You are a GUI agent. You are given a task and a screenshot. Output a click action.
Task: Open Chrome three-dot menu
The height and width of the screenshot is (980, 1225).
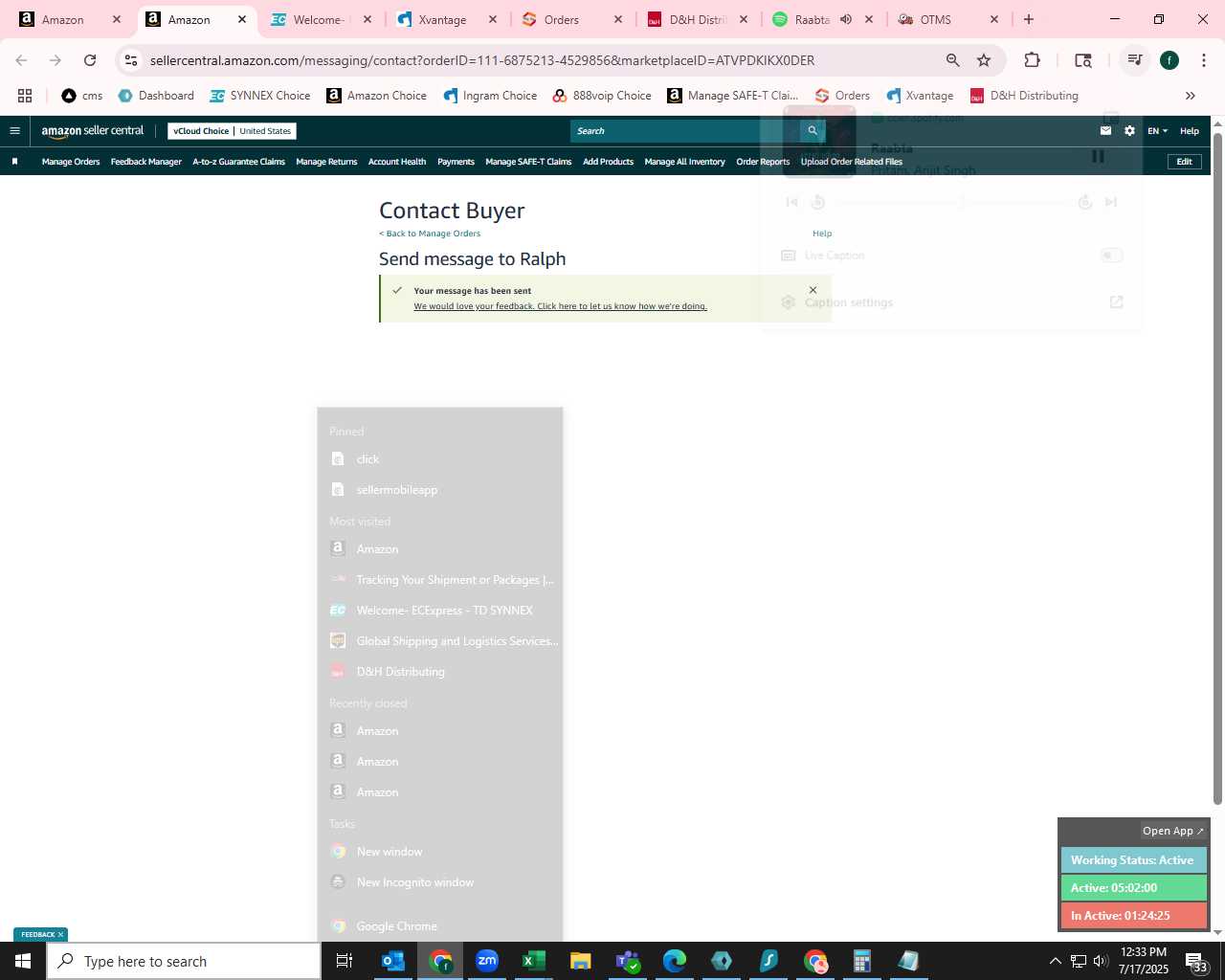coord(1204,60)
